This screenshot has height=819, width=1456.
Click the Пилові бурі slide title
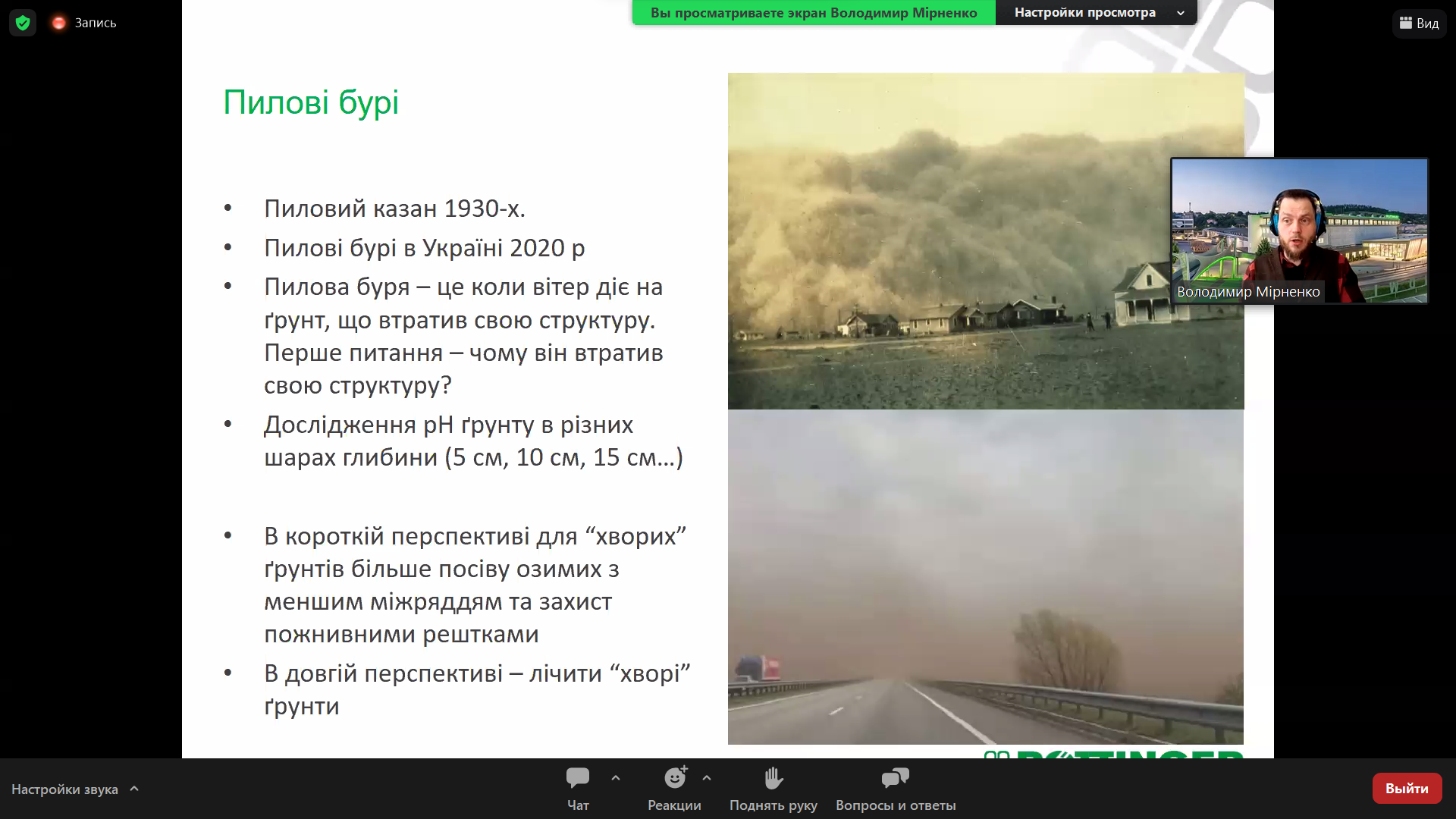tap(311, 102)
